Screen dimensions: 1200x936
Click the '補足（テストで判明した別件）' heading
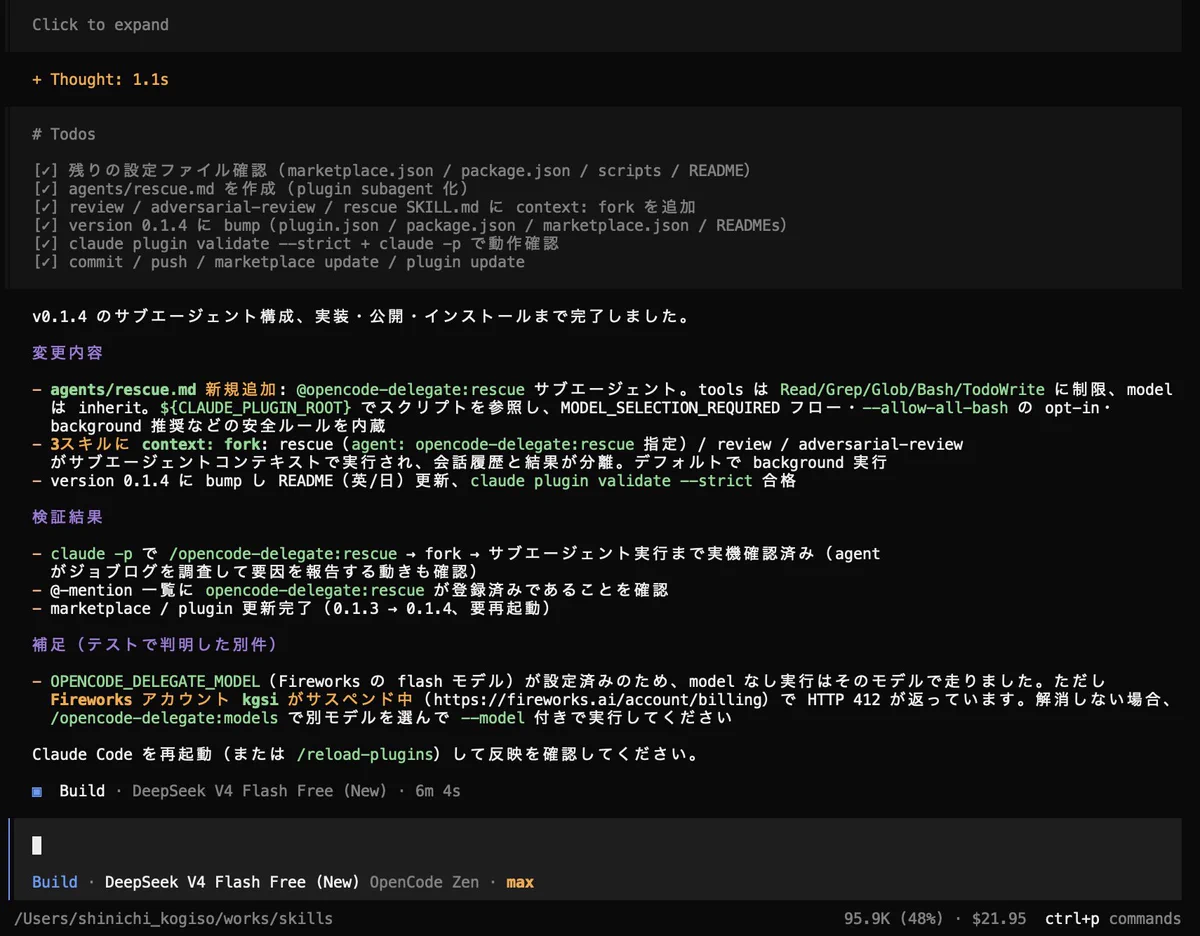pos(154,645)
